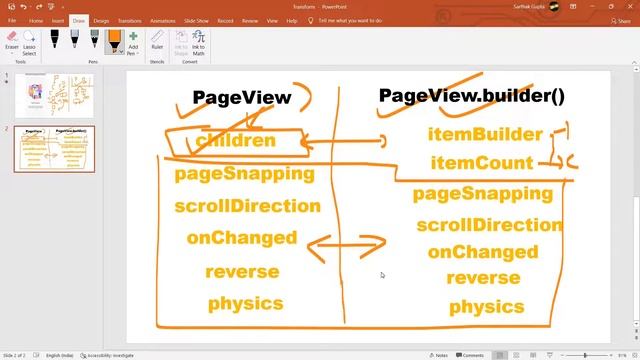Undo the last action
640x360 pixels.
pyautogui.click(x=23, y=7)
